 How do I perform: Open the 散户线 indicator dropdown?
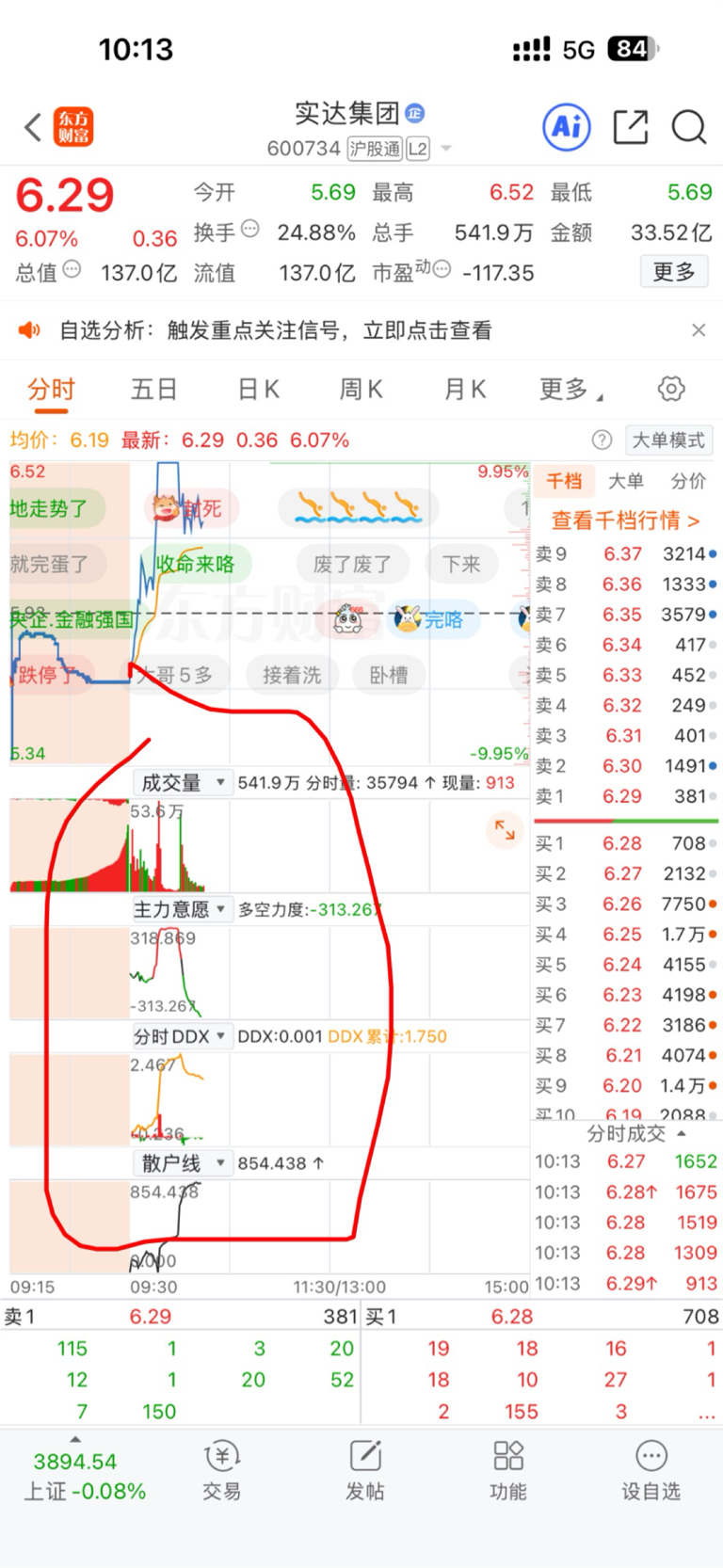pyautogui.click(x=182, y=1163)
